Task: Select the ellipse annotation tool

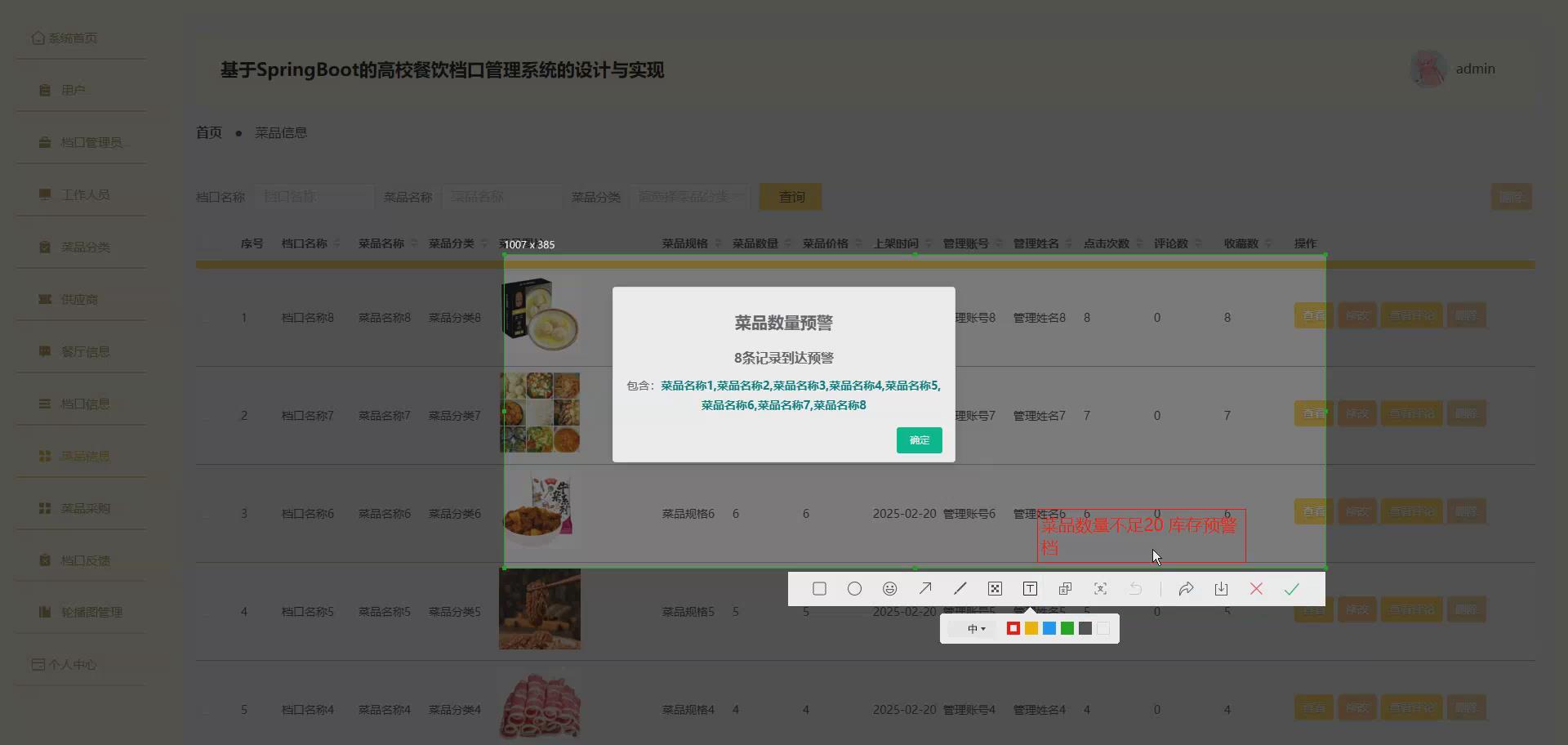Action: click(854, 589)
